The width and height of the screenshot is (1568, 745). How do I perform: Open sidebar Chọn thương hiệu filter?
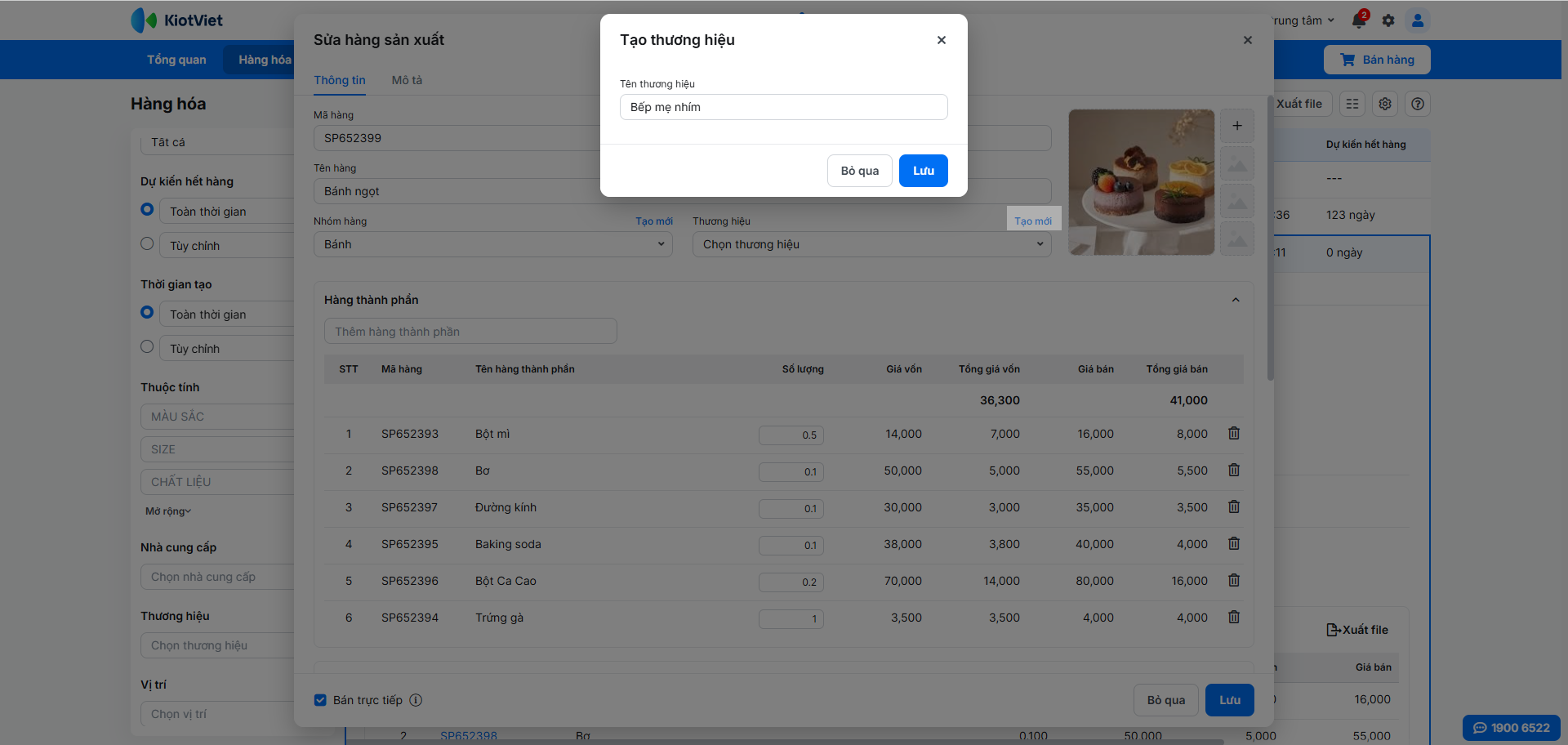[x=217, y=645]
